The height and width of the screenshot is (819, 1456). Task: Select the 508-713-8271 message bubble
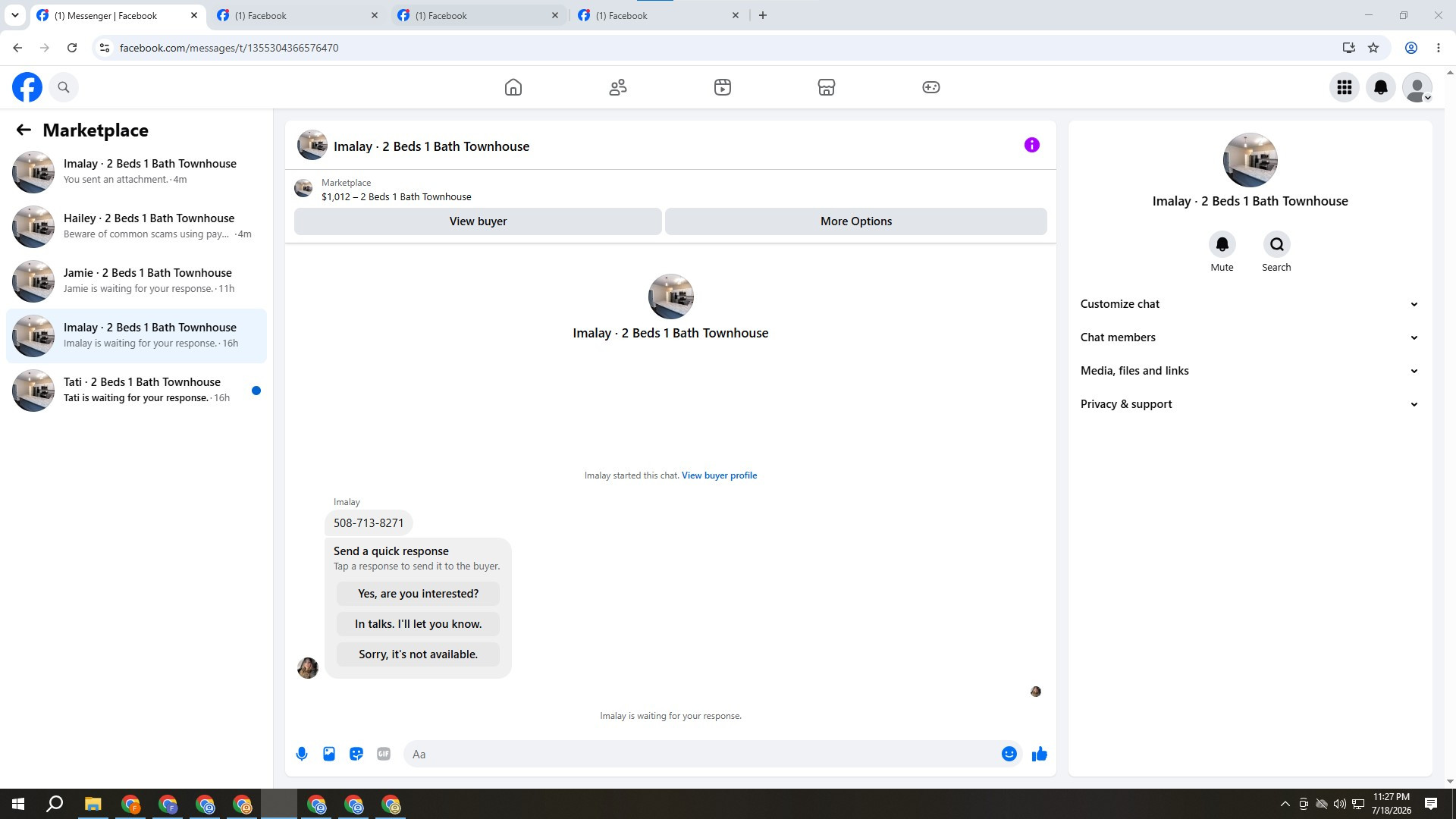pyautogui.click(x=369, y=523)
